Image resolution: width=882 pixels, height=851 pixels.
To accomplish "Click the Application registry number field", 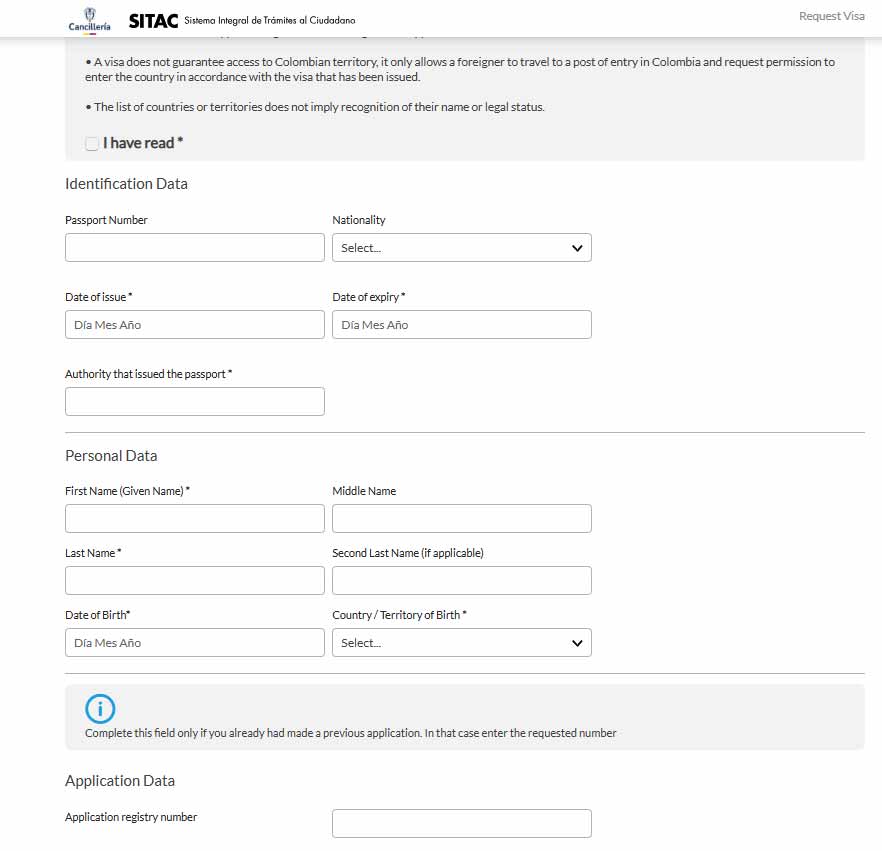I will click(462, 823).
